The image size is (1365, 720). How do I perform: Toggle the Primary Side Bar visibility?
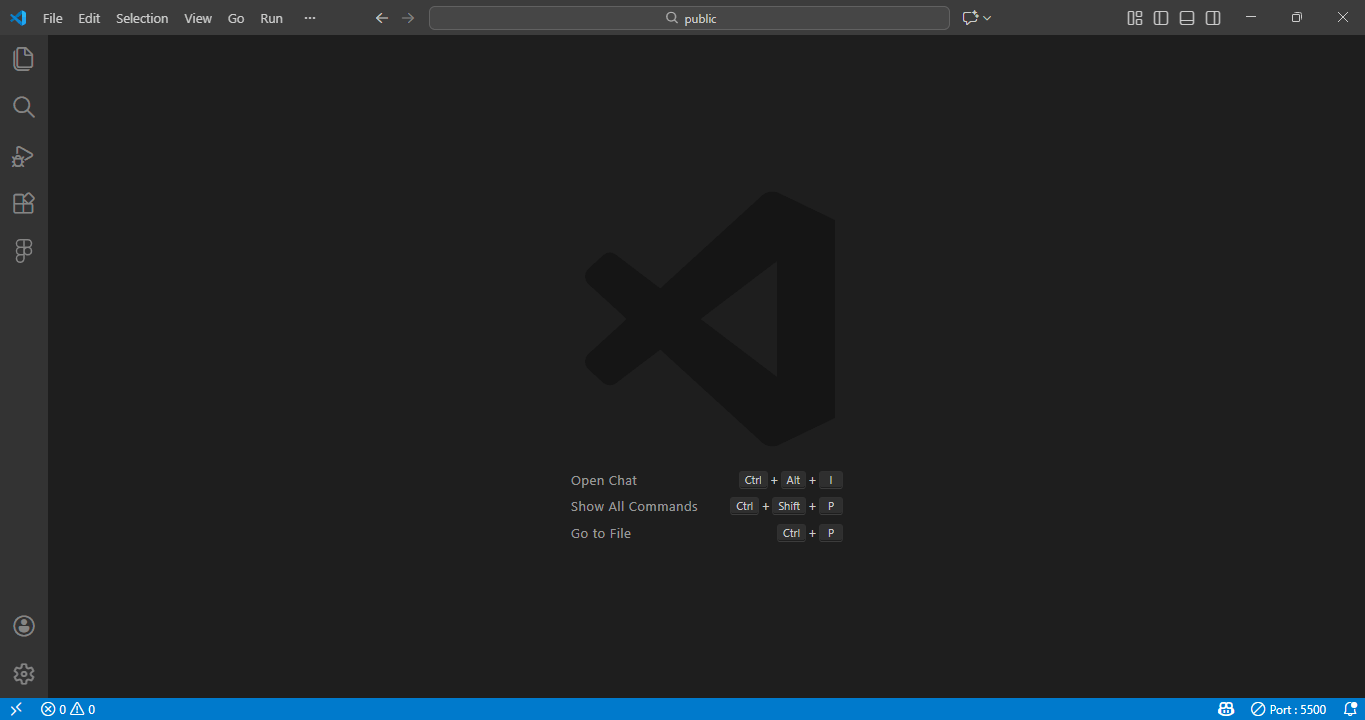coord(1160,17)
